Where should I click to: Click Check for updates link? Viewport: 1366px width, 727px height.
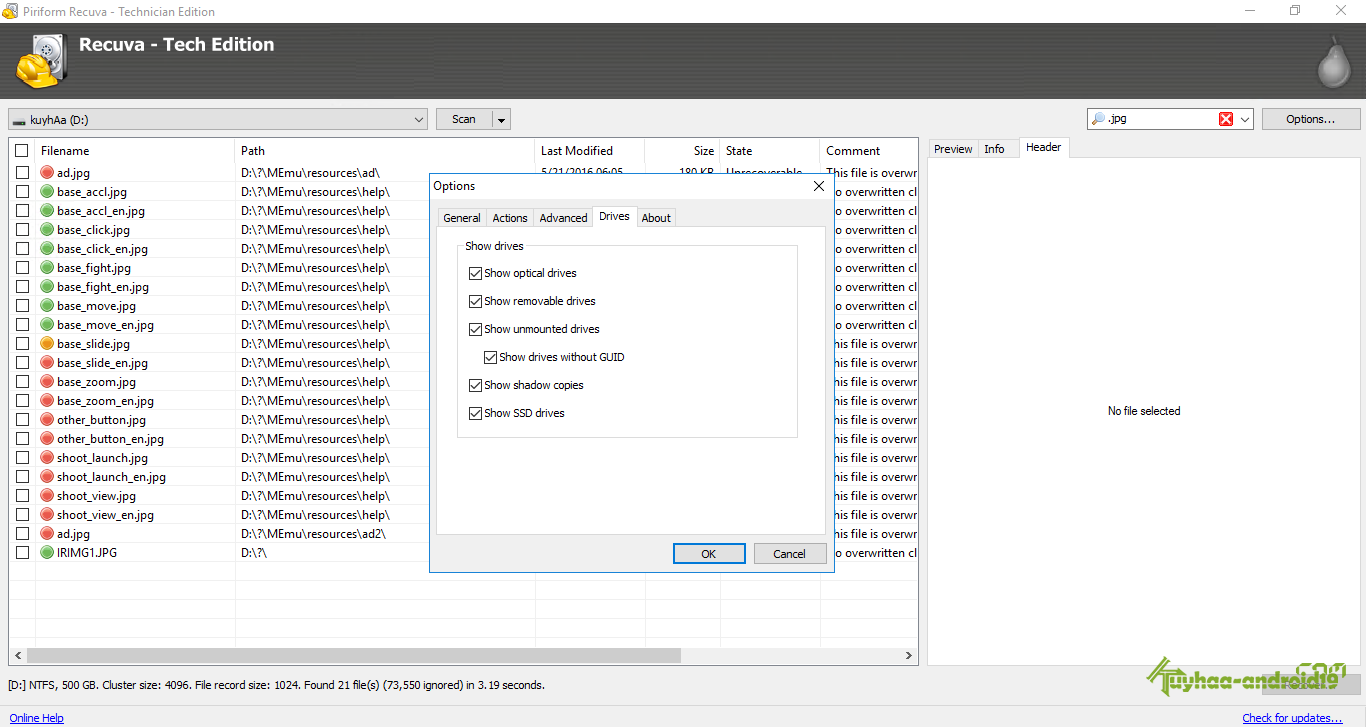click(1292, 718)
